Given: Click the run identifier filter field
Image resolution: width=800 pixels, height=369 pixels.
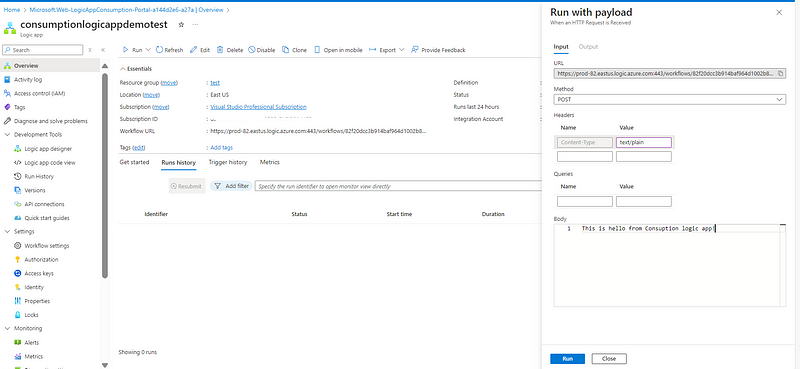Looking at the screenshot, I should tap(398, 186).
